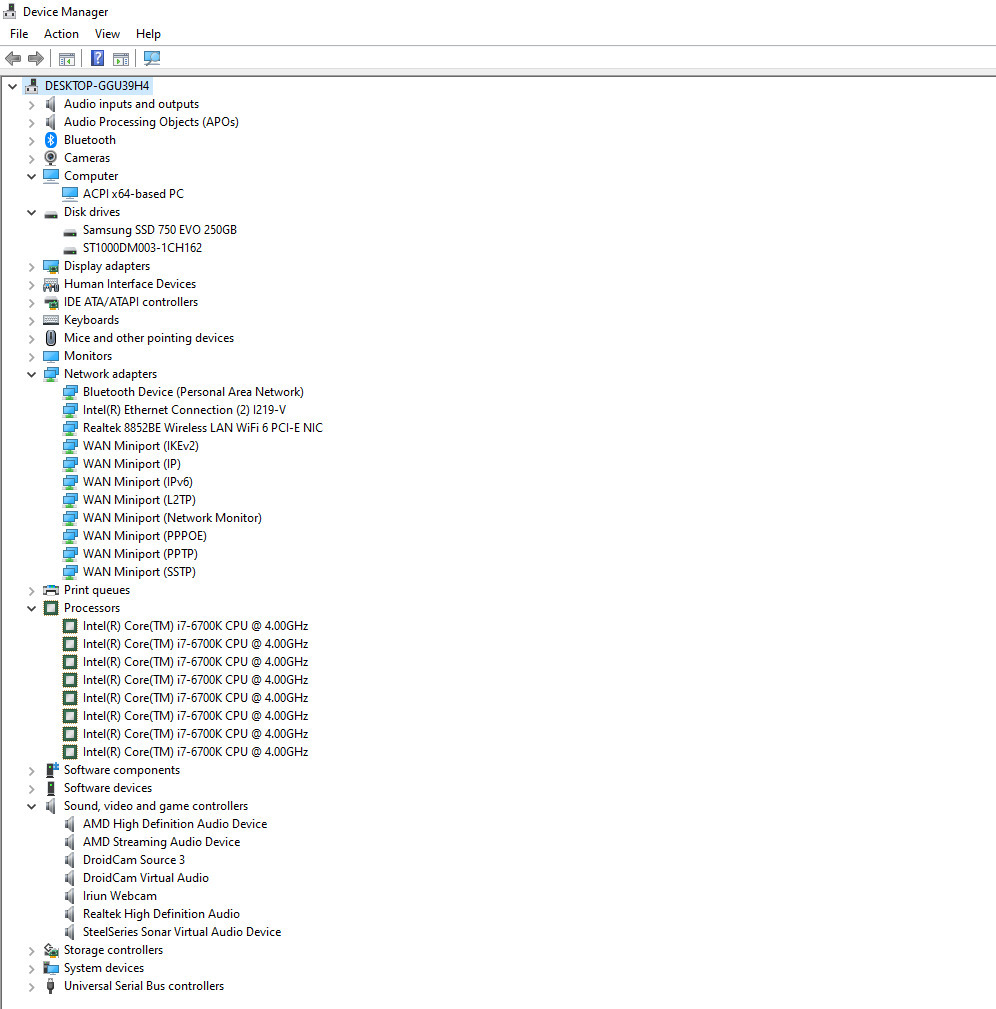
Task: Click the Universal Serial Bus controllers icon
Action: 51,986
